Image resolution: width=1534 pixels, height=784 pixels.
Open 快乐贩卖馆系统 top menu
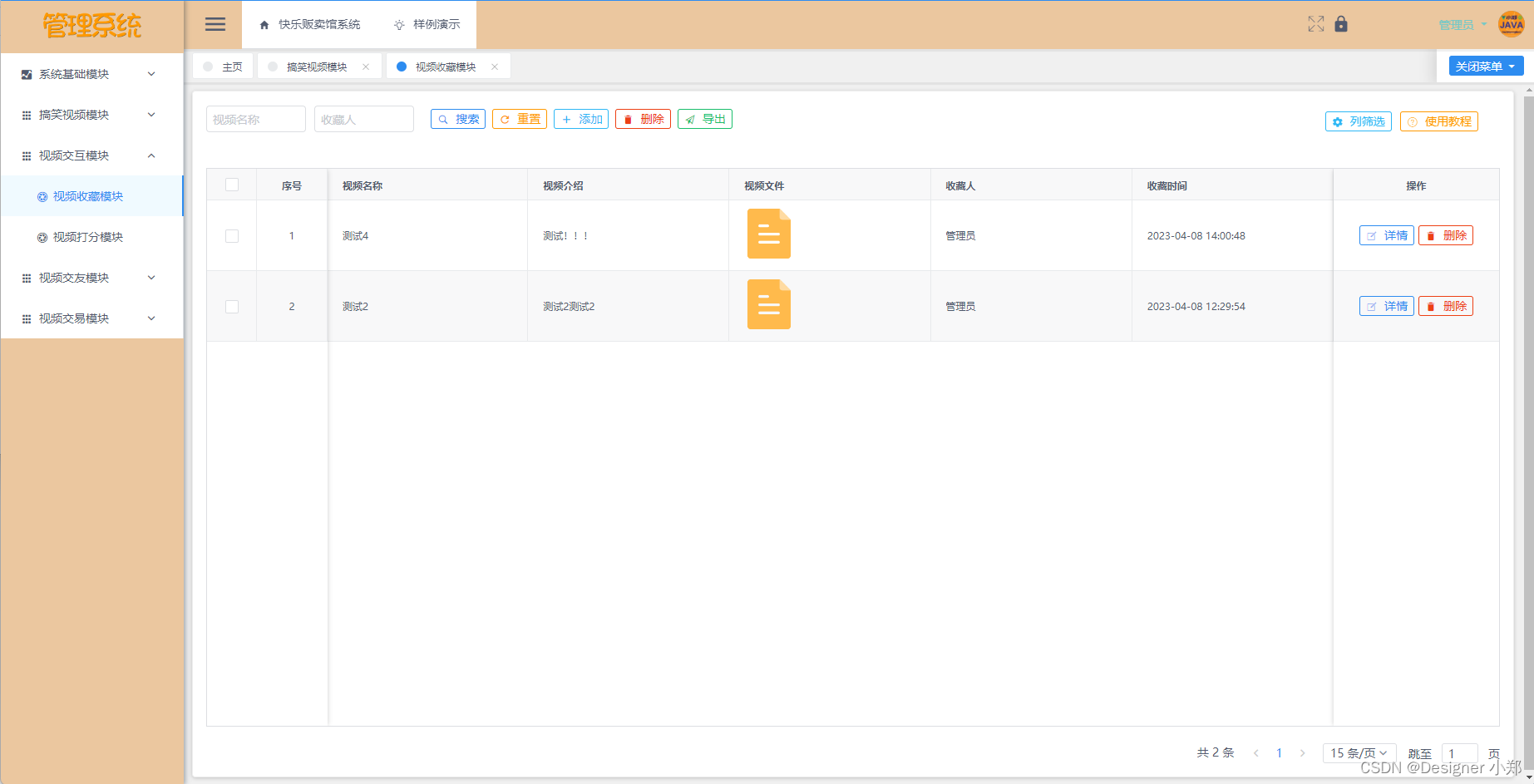pos(310,25)
